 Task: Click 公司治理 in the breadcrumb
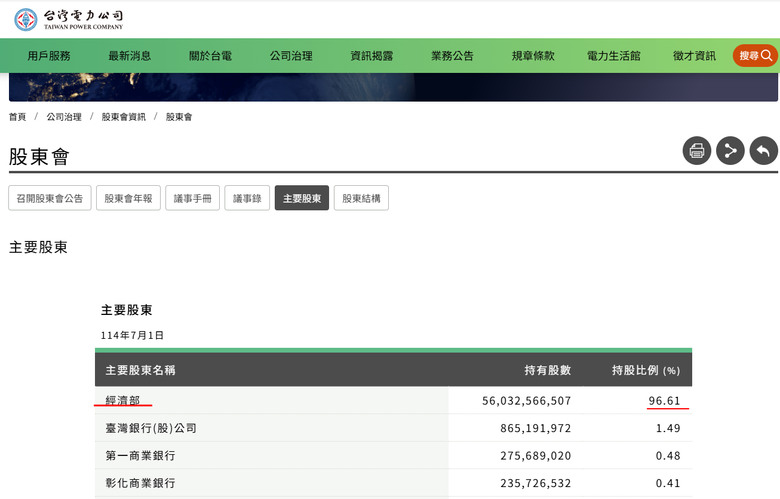tap(64, 117)
